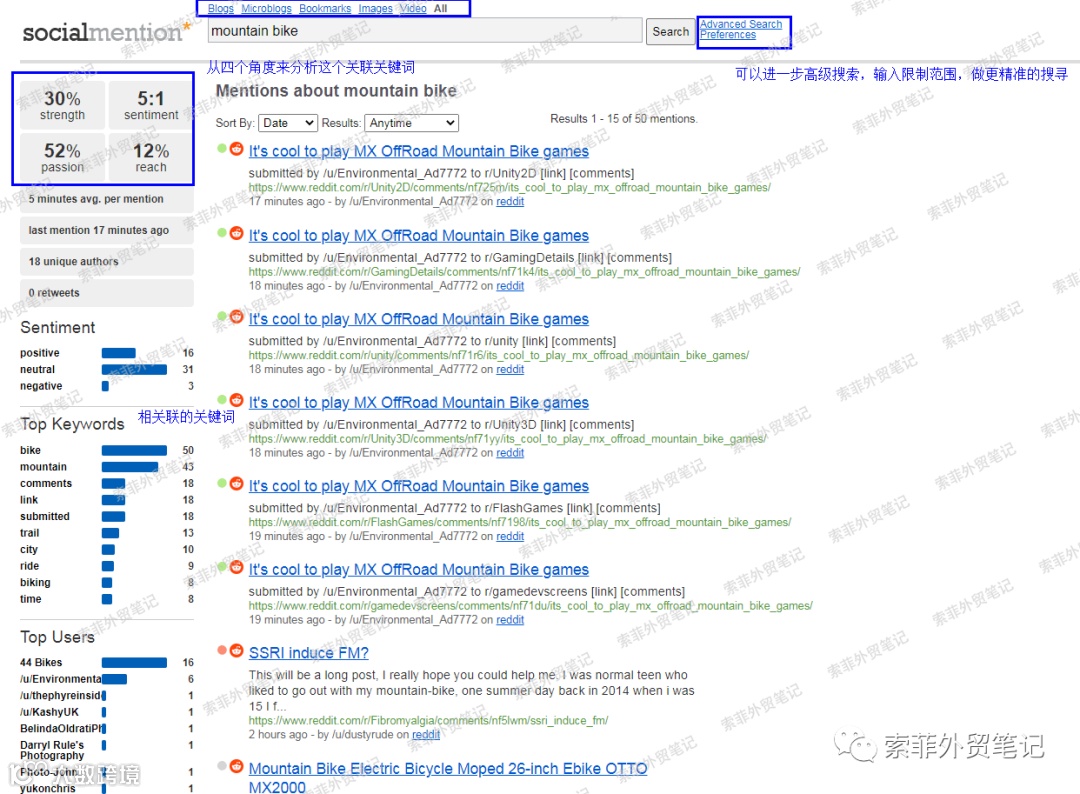The height and width of the screenshot is (794, 1080).
Task: Click reddit icon beside r/Unity2D post
Action: (236, 149)
